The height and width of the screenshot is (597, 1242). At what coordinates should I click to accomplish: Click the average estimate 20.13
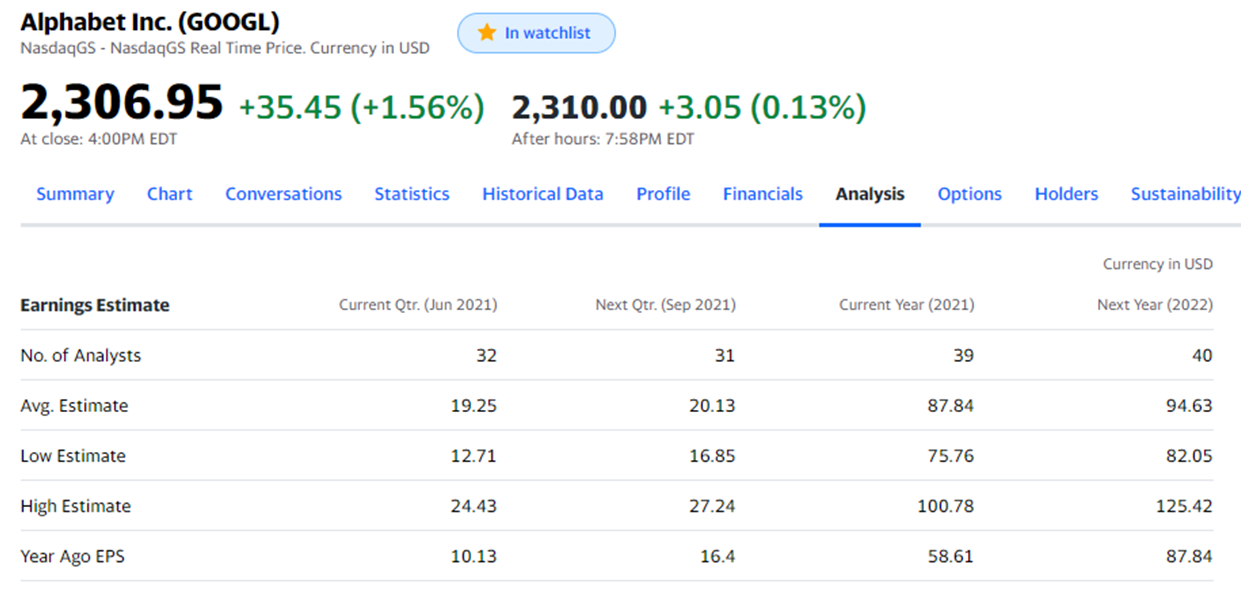point(712,405)
